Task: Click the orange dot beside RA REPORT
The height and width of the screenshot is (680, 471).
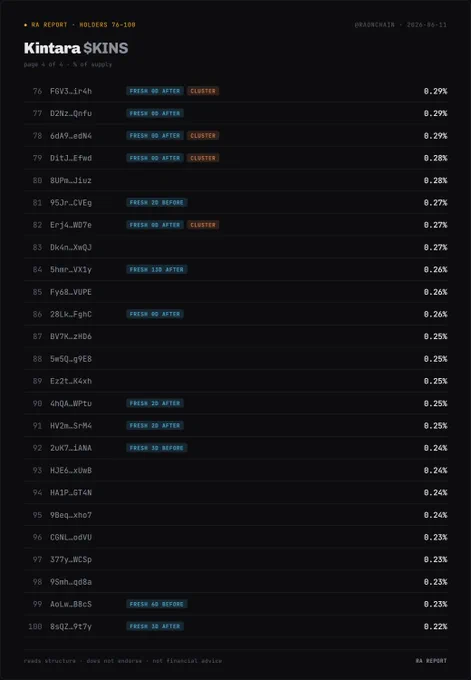Action: 26,25
